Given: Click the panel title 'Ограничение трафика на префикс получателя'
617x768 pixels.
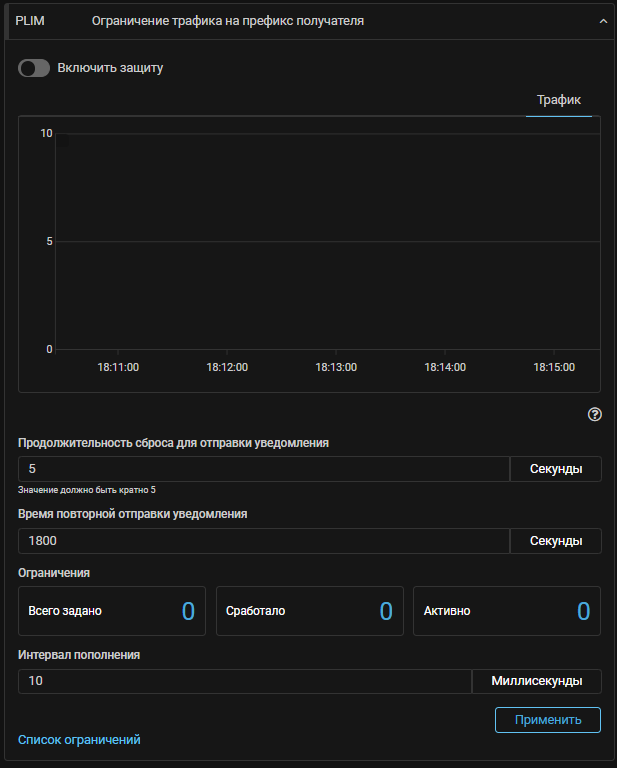Looking at the screenshot, I should pos(227,20).
